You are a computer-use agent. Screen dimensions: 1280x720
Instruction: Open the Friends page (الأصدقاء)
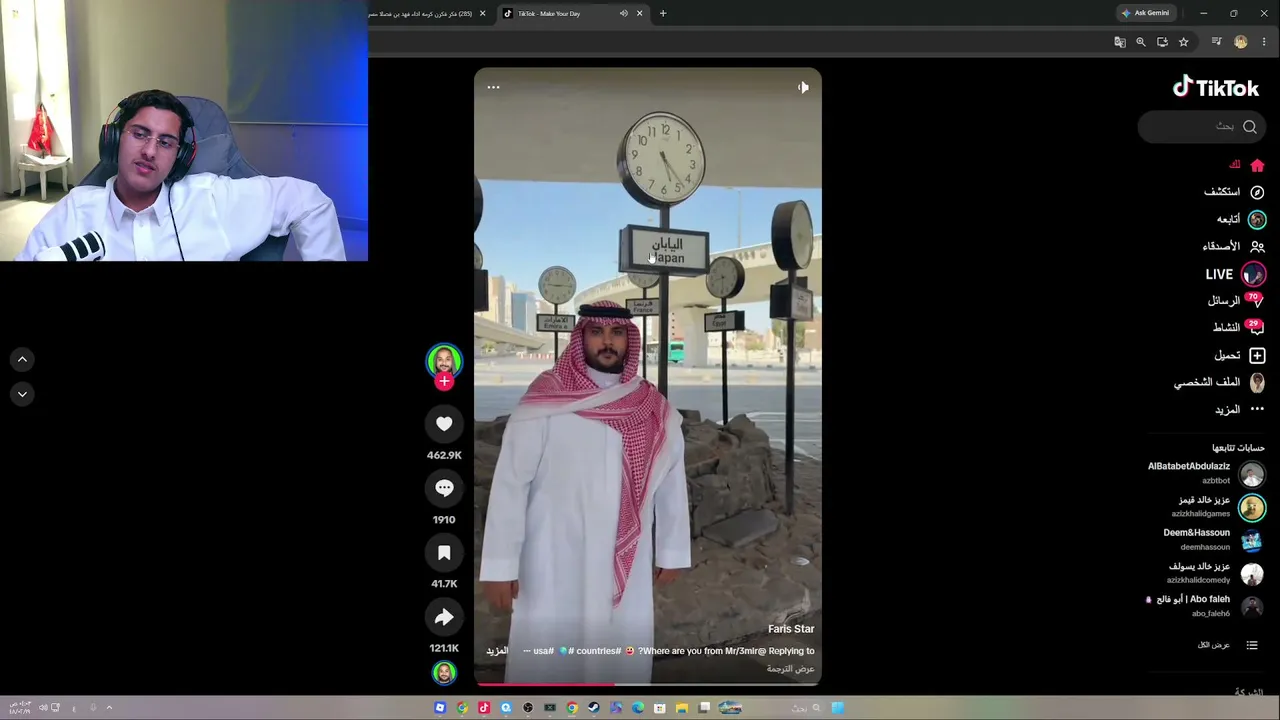pos(1233,246)
